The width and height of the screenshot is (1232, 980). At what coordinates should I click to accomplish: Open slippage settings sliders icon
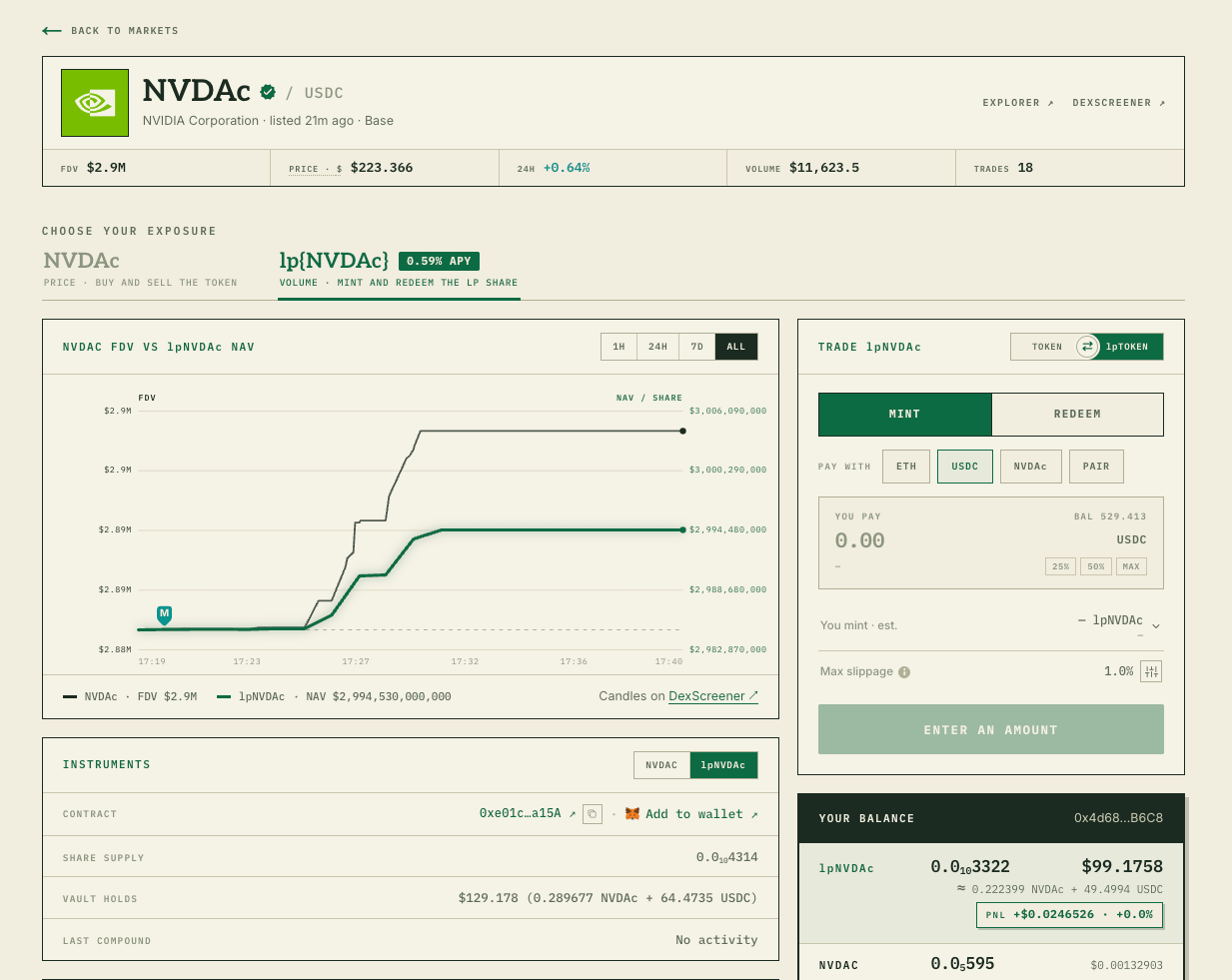(1151, 671)
